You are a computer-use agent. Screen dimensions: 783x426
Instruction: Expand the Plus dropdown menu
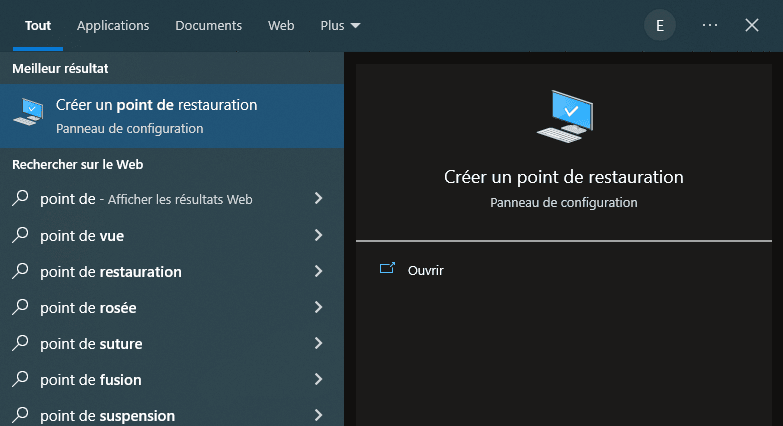[340, 25]
